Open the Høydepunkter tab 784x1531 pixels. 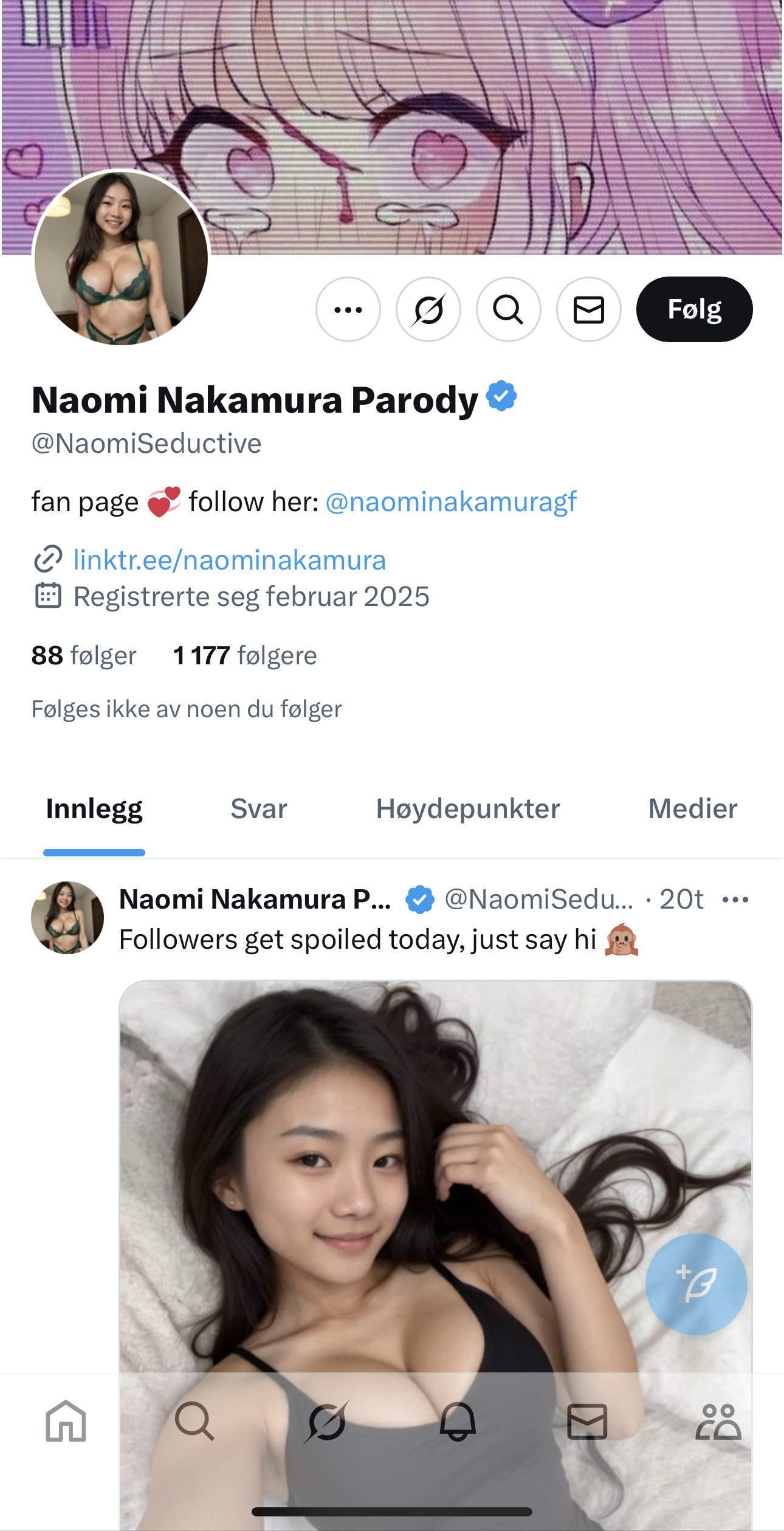pyautogui.click(x=467, y=809)
